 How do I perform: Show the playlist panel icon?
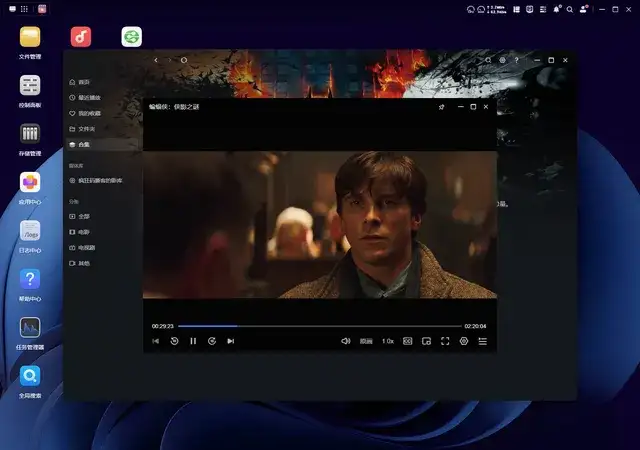(x=482, y=341)
